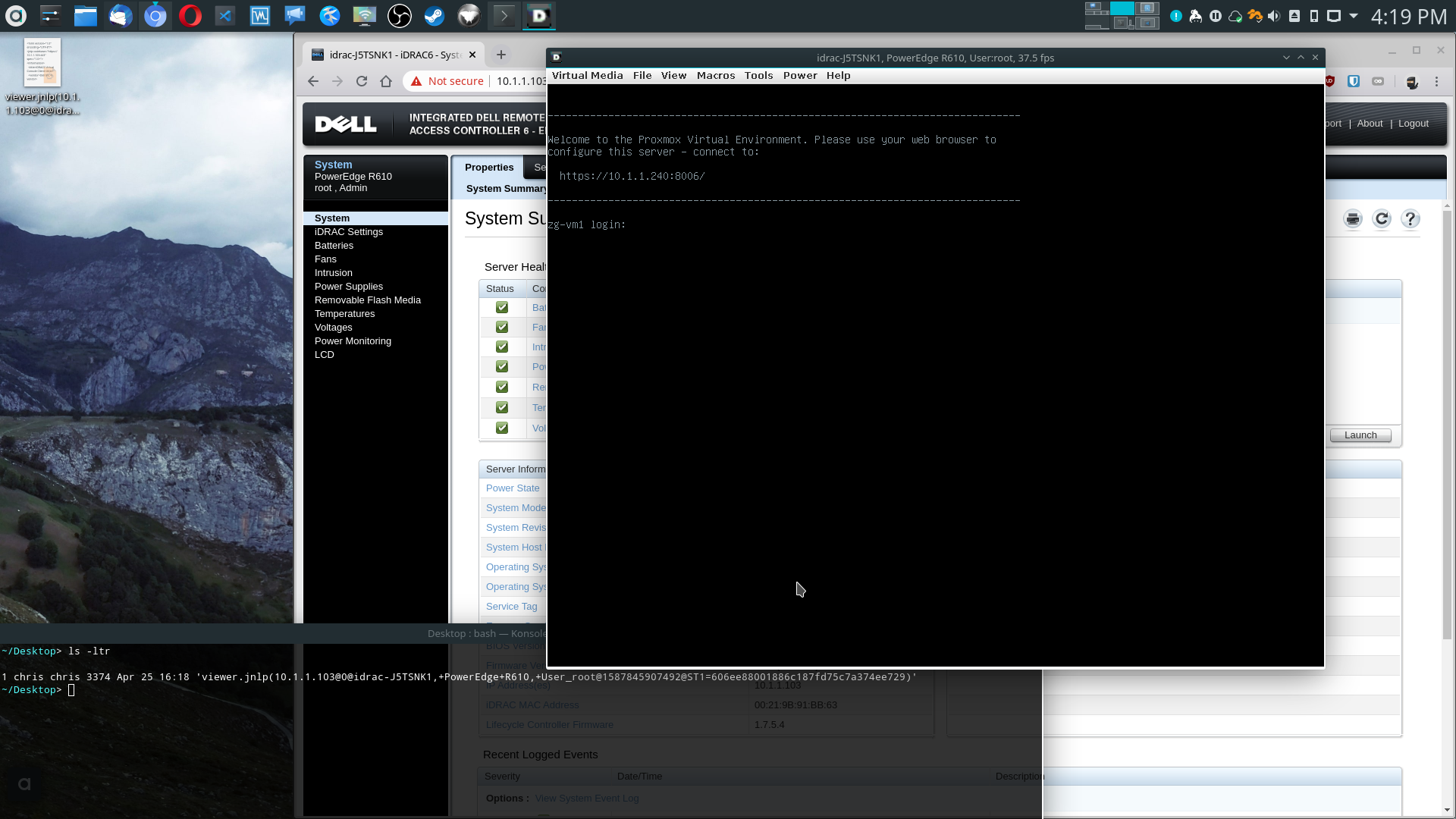Viewport: 1456px width, 819px height.
Task: Open Fans in the navigation tree
Action: (325, 259)
